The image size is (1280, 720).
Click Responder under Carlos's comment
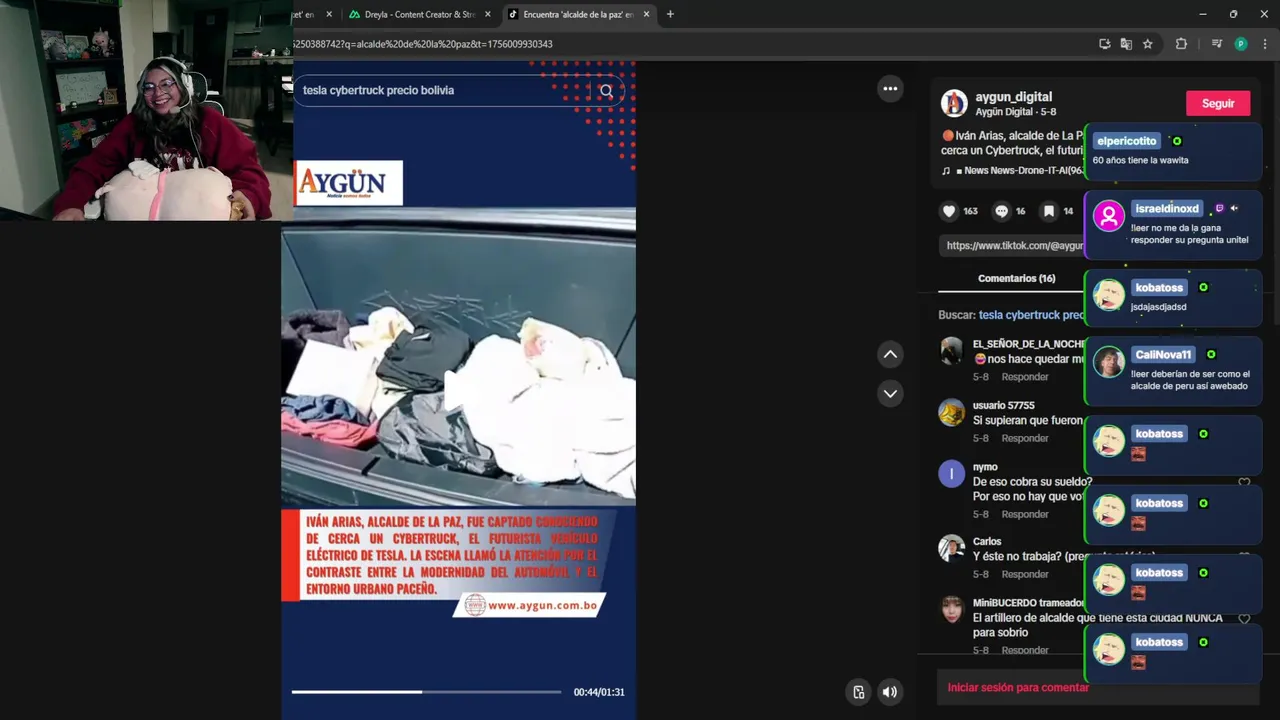point(1025,574)
